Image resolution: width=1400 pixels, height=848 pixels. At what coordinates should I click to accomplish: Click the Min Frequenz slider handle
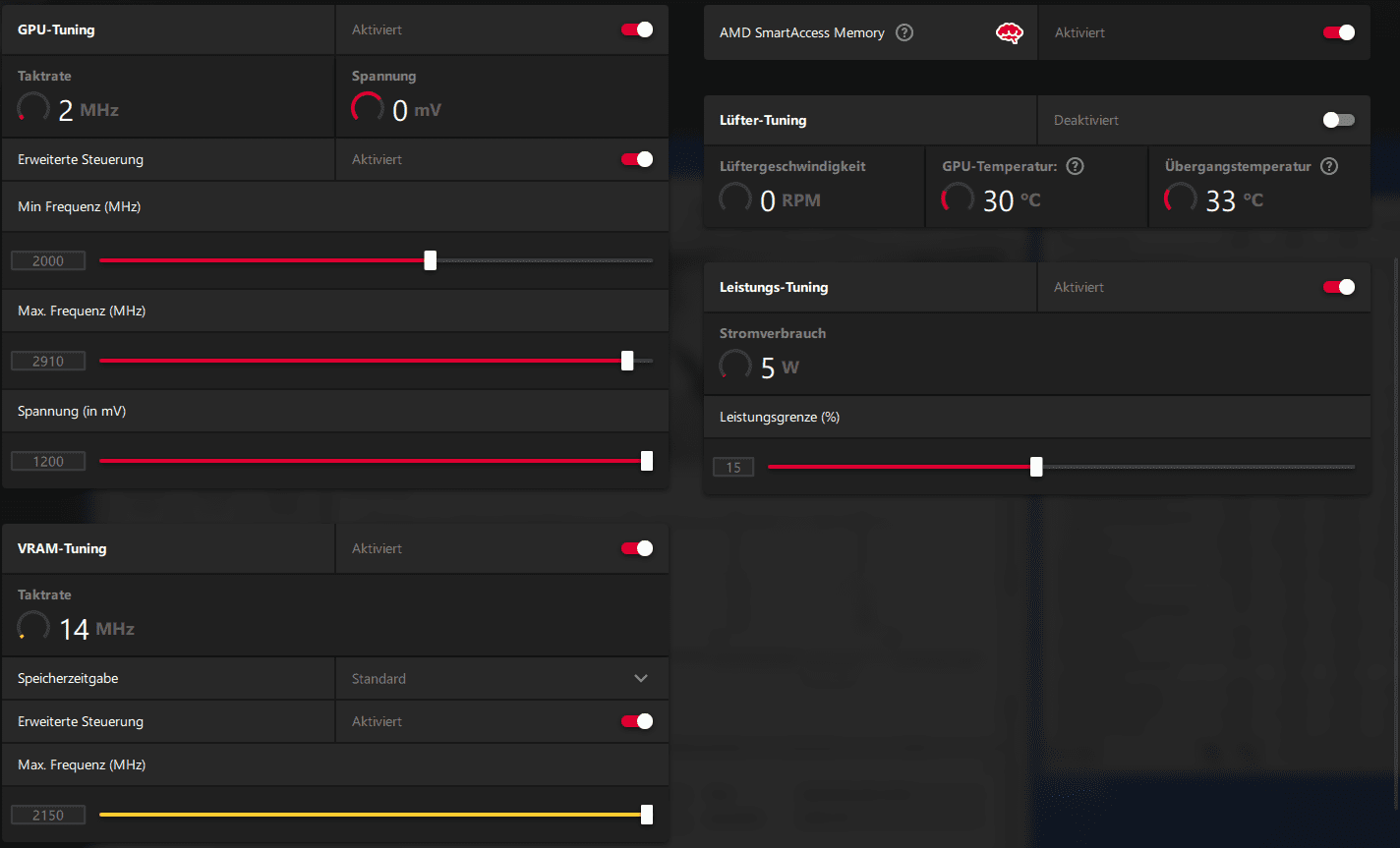click(430, 260)
